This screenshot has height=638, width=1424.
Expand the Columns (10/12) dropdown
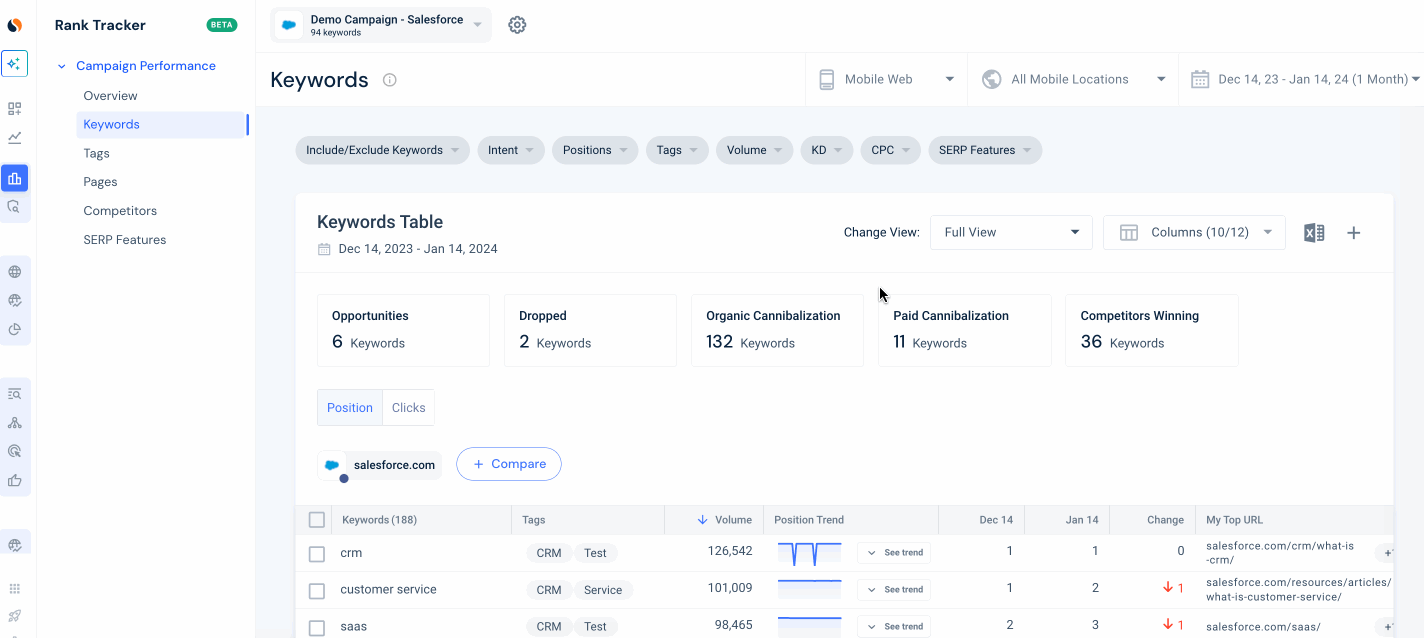tap(1194, 232)
